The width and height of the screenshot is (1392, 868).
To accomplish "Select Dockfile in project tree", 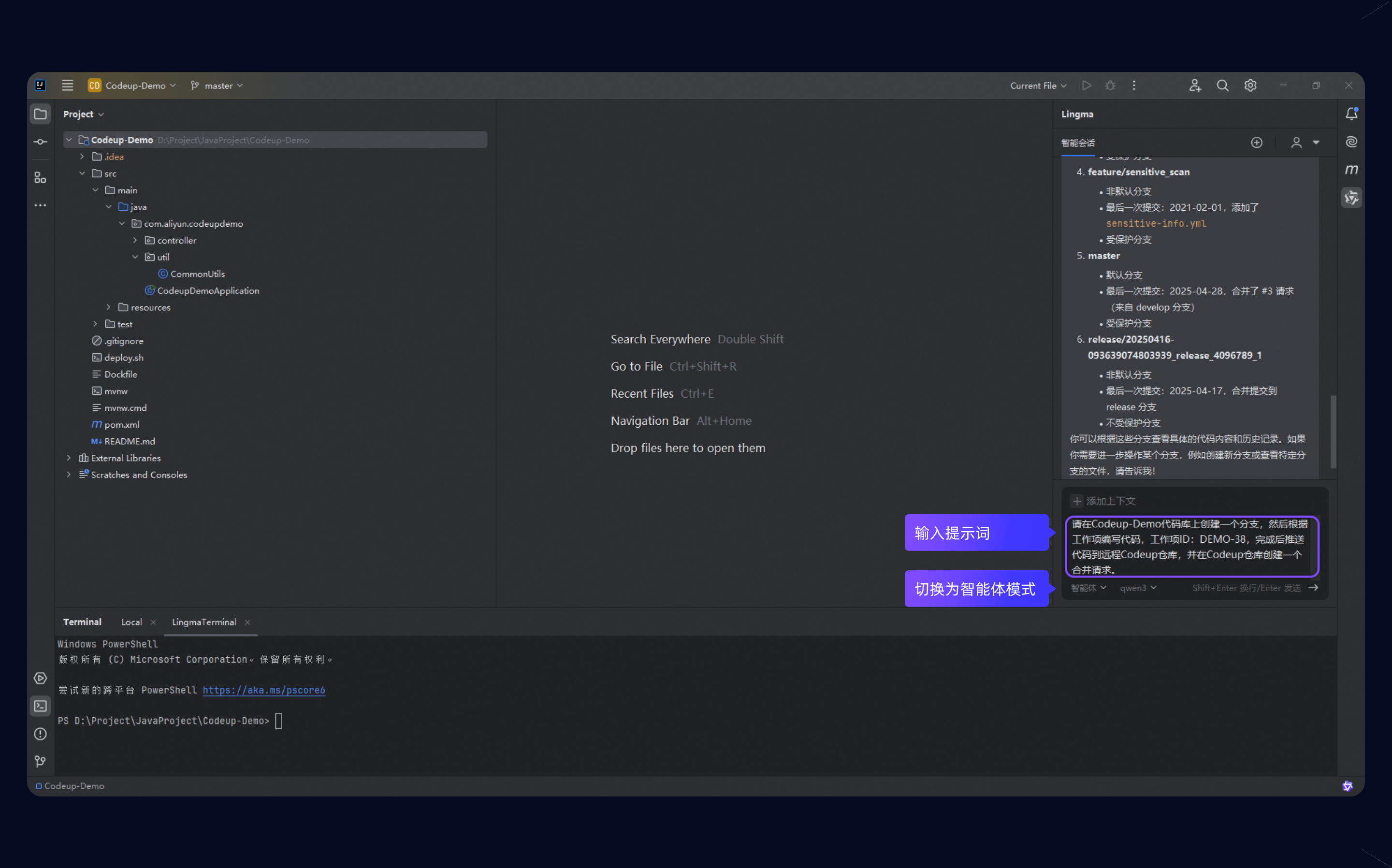I will 115,374.
